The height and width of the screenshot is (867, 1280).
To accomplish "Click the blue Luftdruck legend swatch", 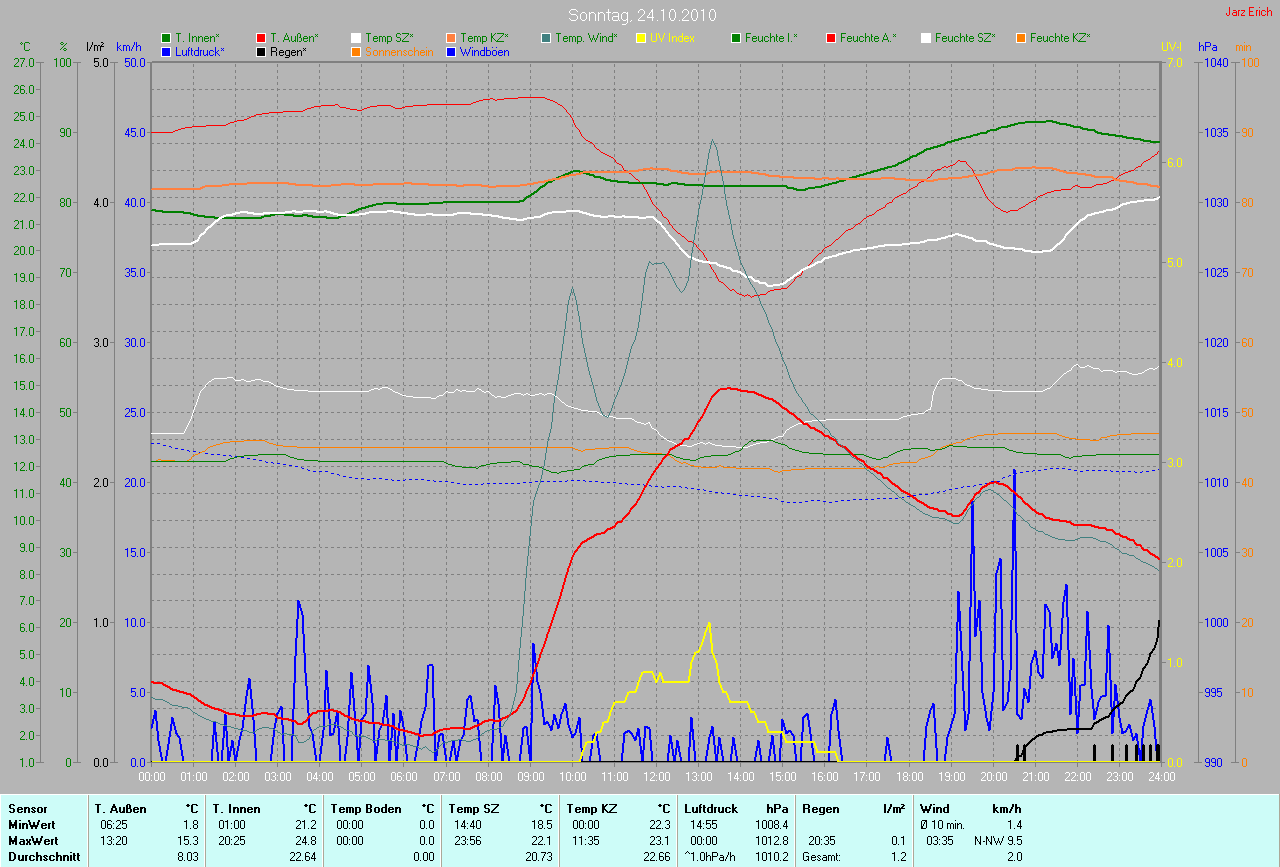I will (x=166, y=51).
